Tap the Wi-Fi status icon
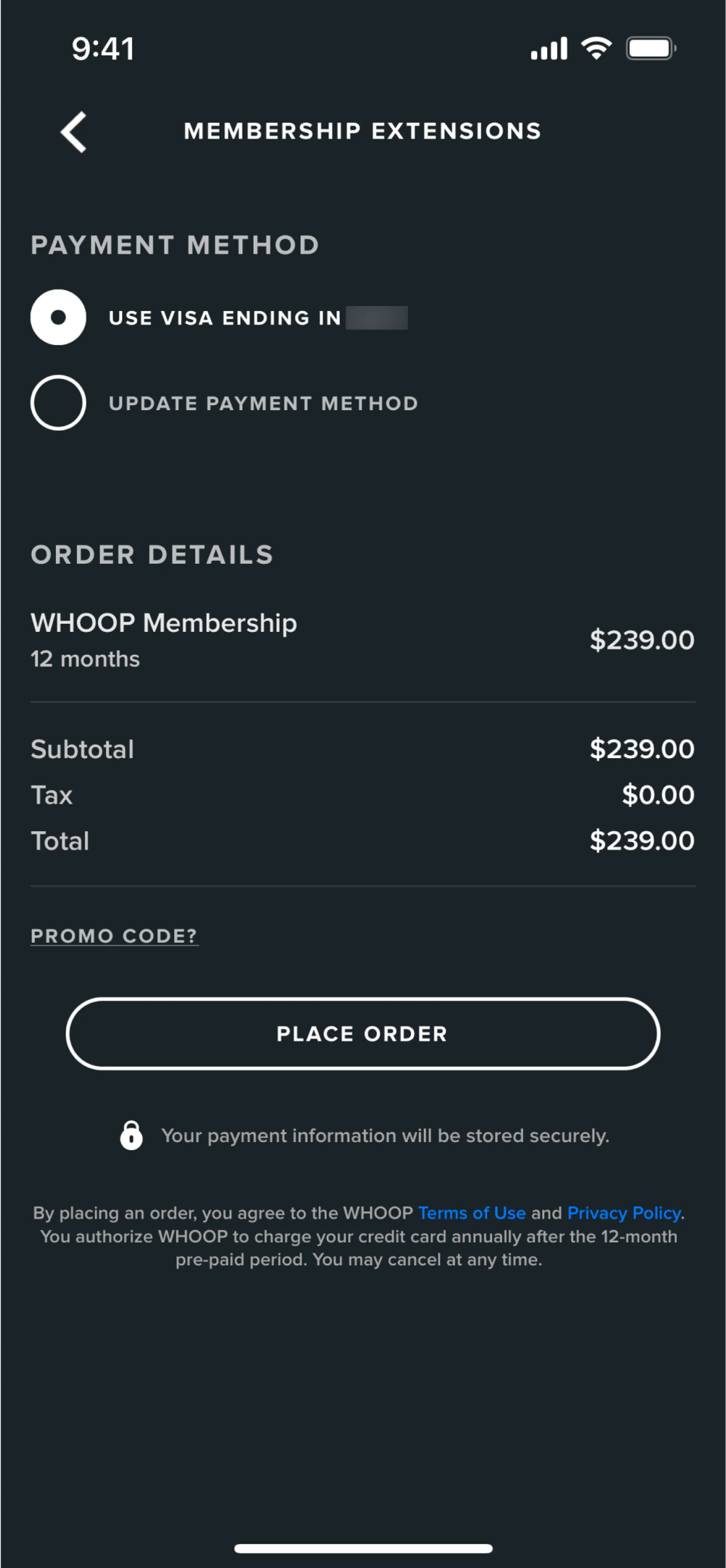 (596, 48)
